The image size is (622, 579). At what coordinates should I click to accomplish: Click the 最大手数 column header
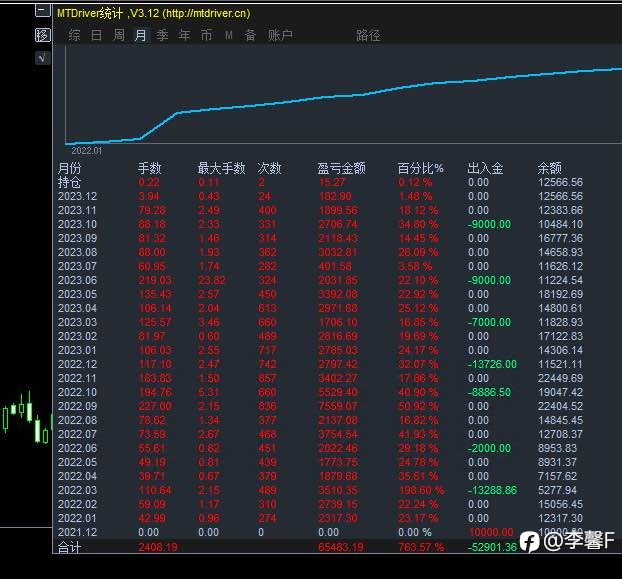[x=222, y=168]
